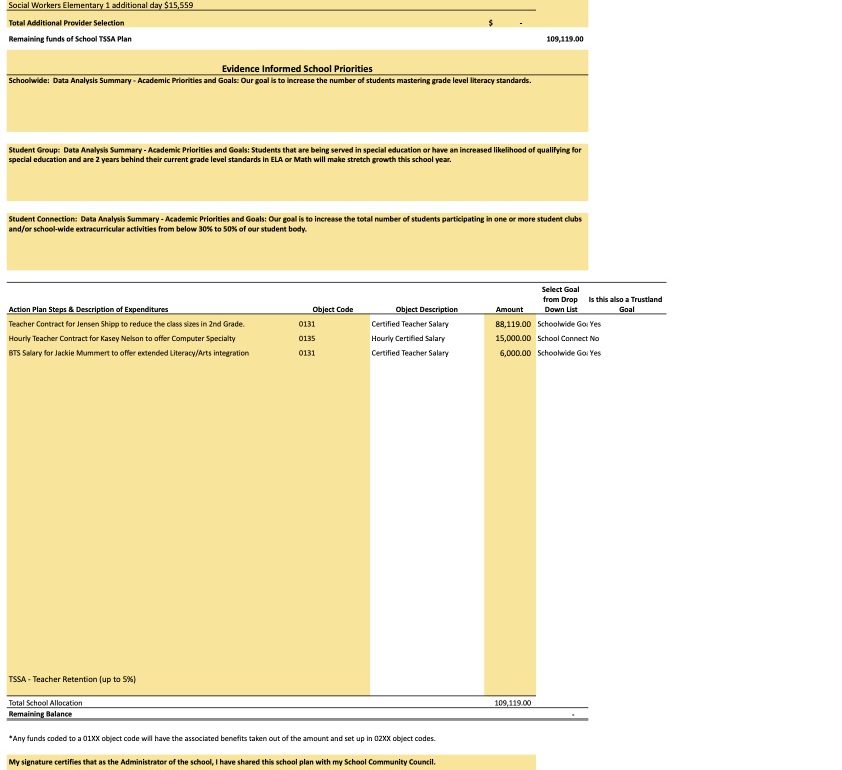Click the Object Code column header
Image resolution: width=842 pixels, height=770 pixels.
tap(332, 310)
